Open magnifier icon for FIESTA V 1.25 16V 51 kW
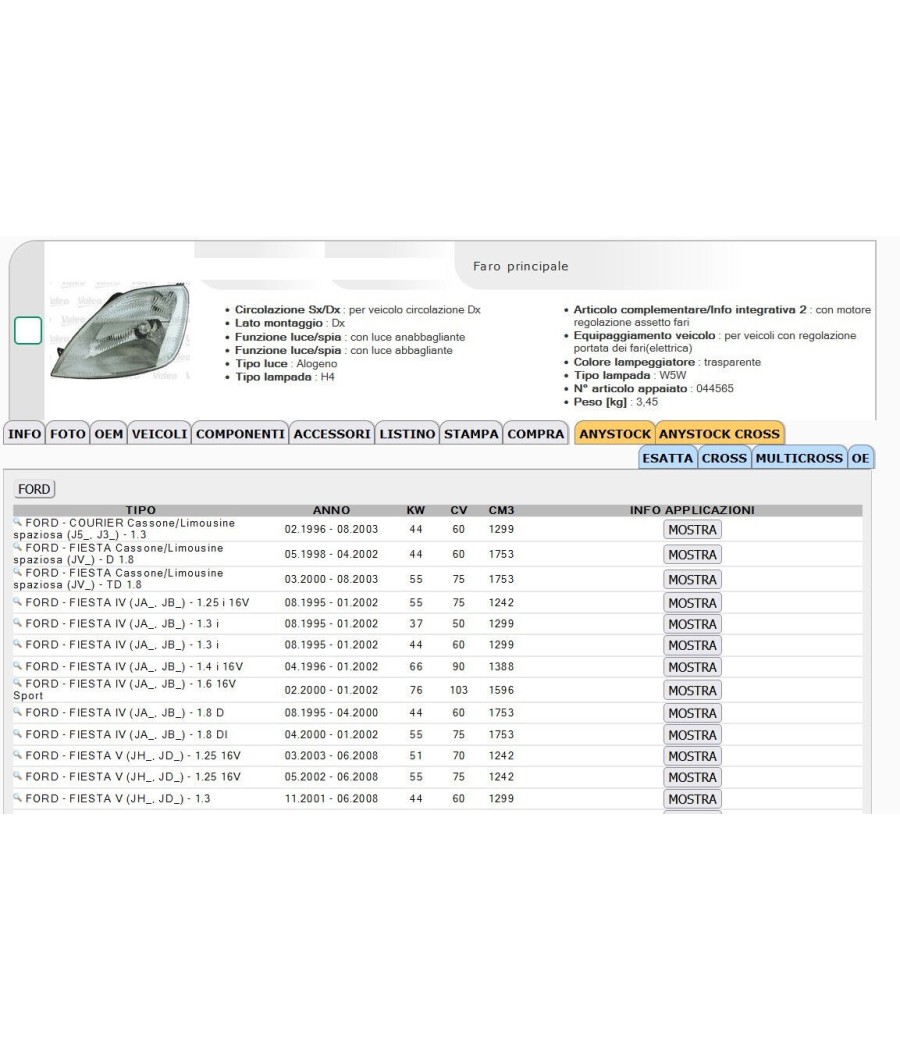Viewport: 900px width, 1050px height. coord(18,755)
